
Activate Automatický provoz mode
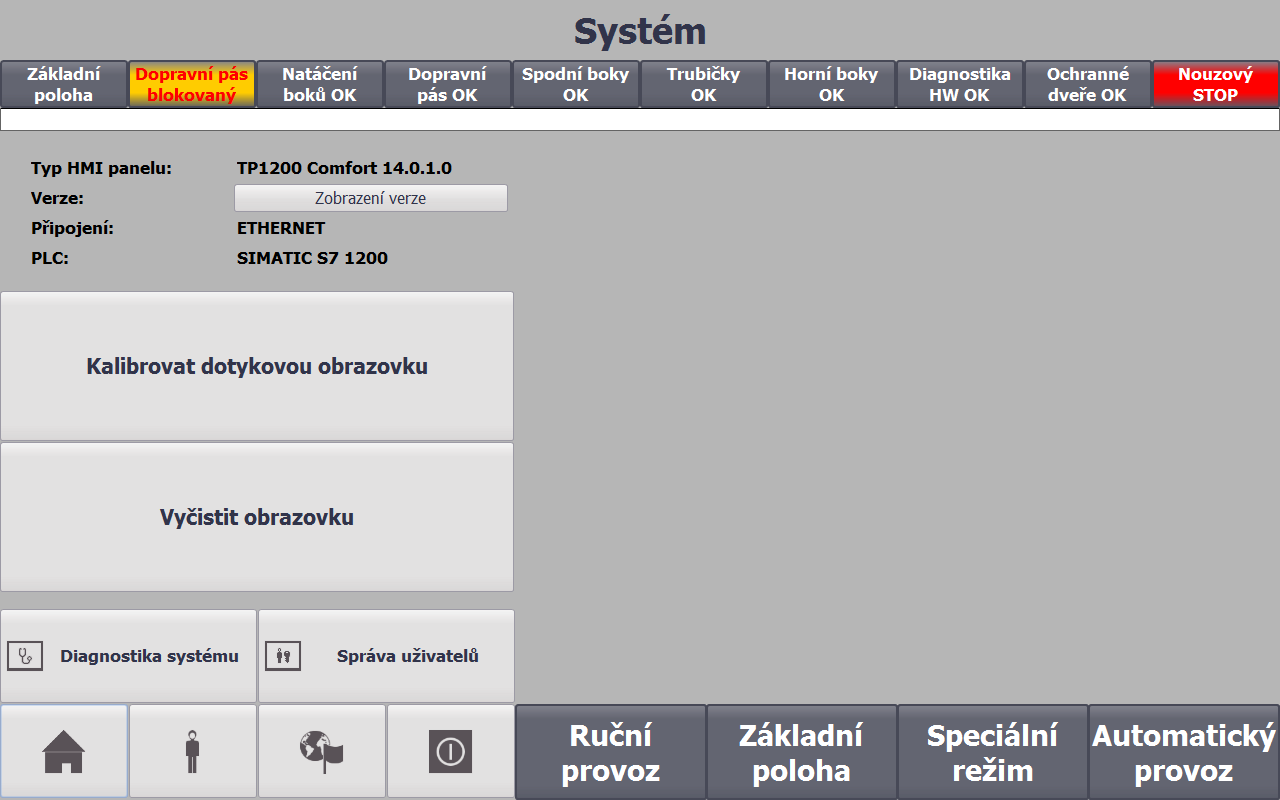1184,753
